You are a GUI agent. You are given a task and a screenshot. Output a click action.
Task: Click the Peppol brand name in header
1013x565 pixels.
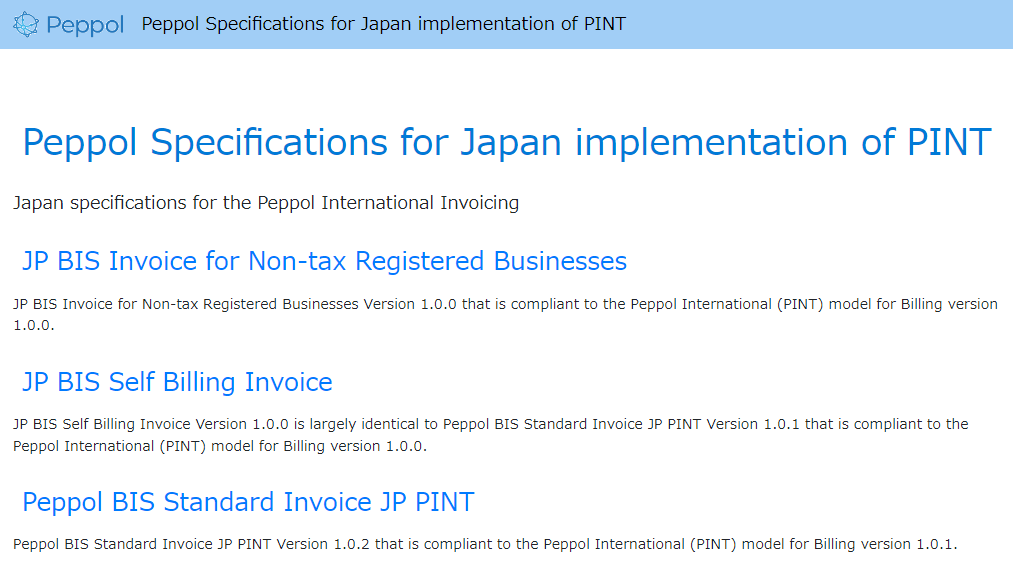click(85, 25)
